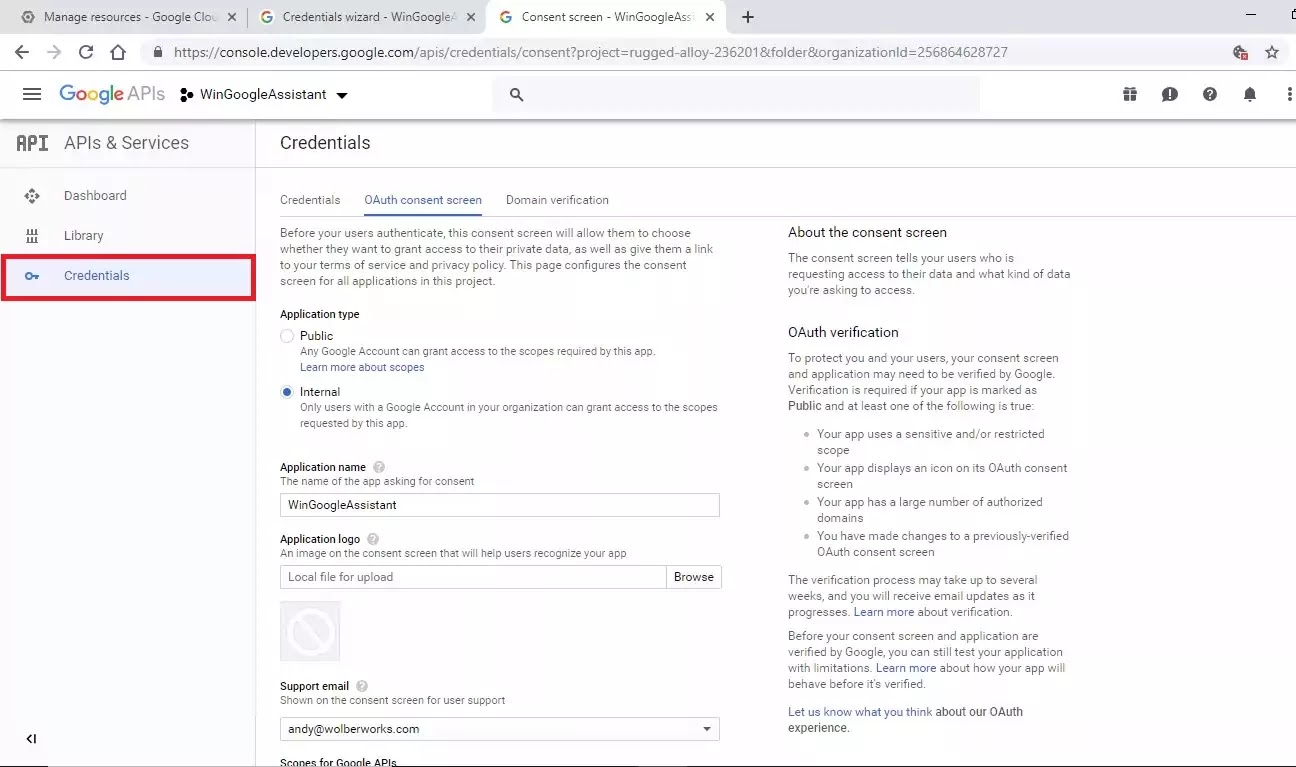Click the Local file for upload field
Screen dimensions: 1296x767
click(x=473, y=577)
